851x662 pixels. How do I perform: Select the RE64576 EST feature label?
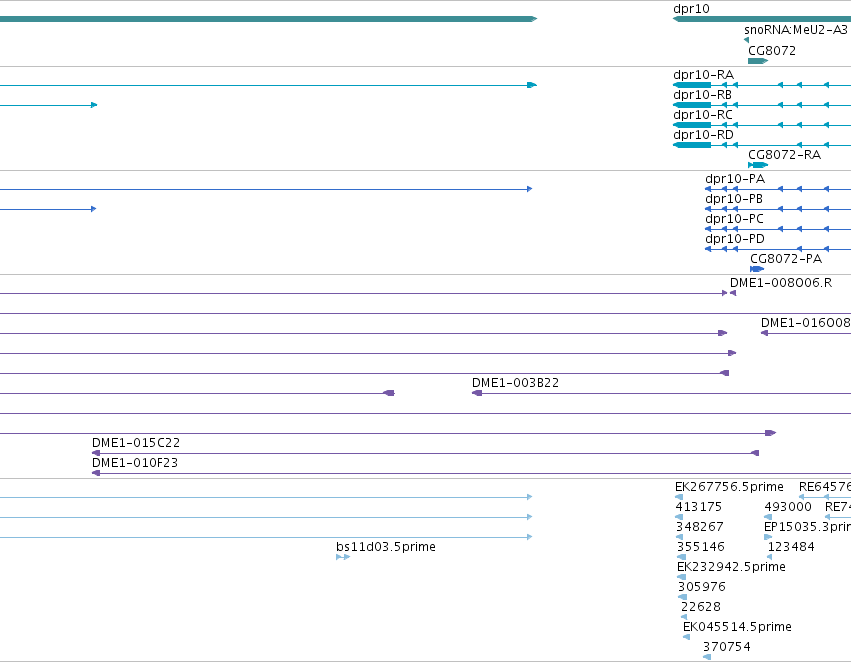[x=824, y=487]
